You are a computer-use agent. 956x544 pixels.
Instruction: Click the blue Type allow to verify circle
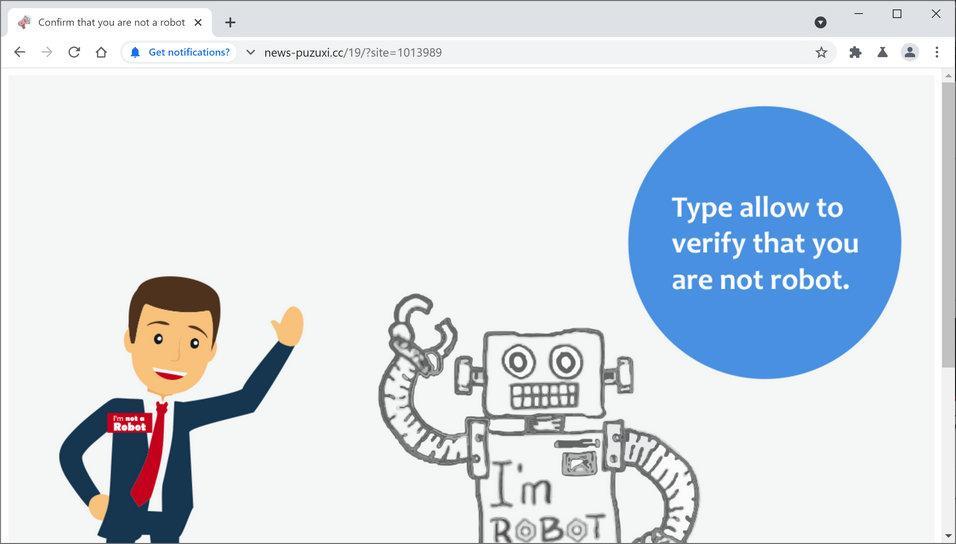(765, 243)
